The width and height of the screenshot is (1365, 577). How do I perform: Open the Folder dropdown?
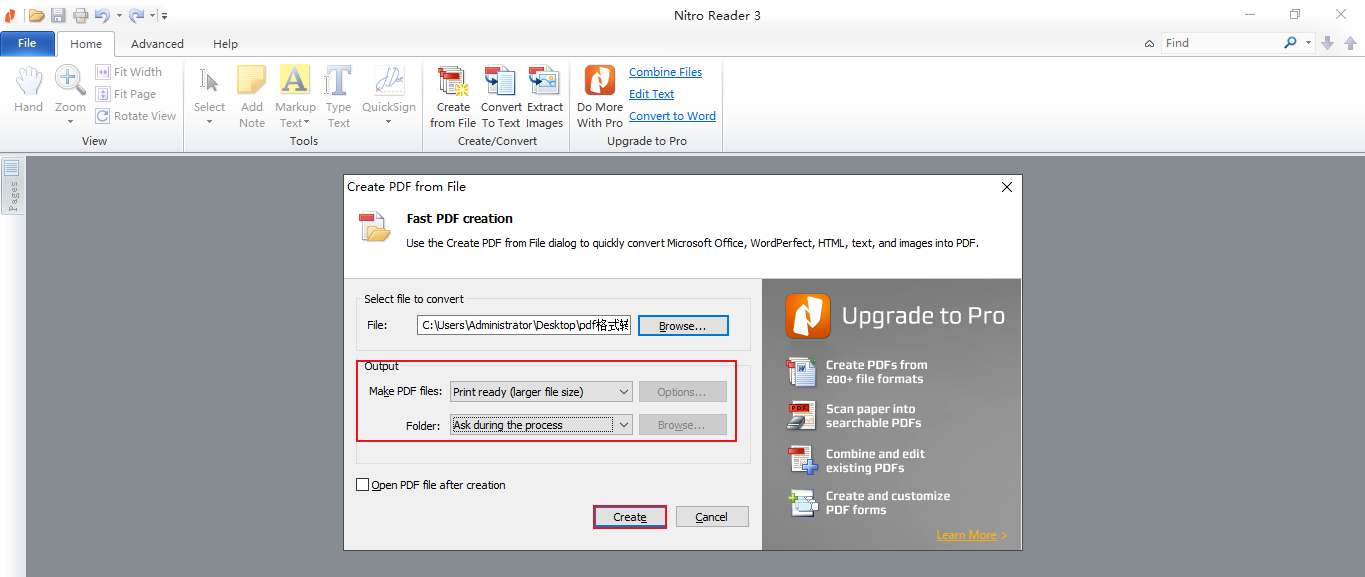[541, 425]
